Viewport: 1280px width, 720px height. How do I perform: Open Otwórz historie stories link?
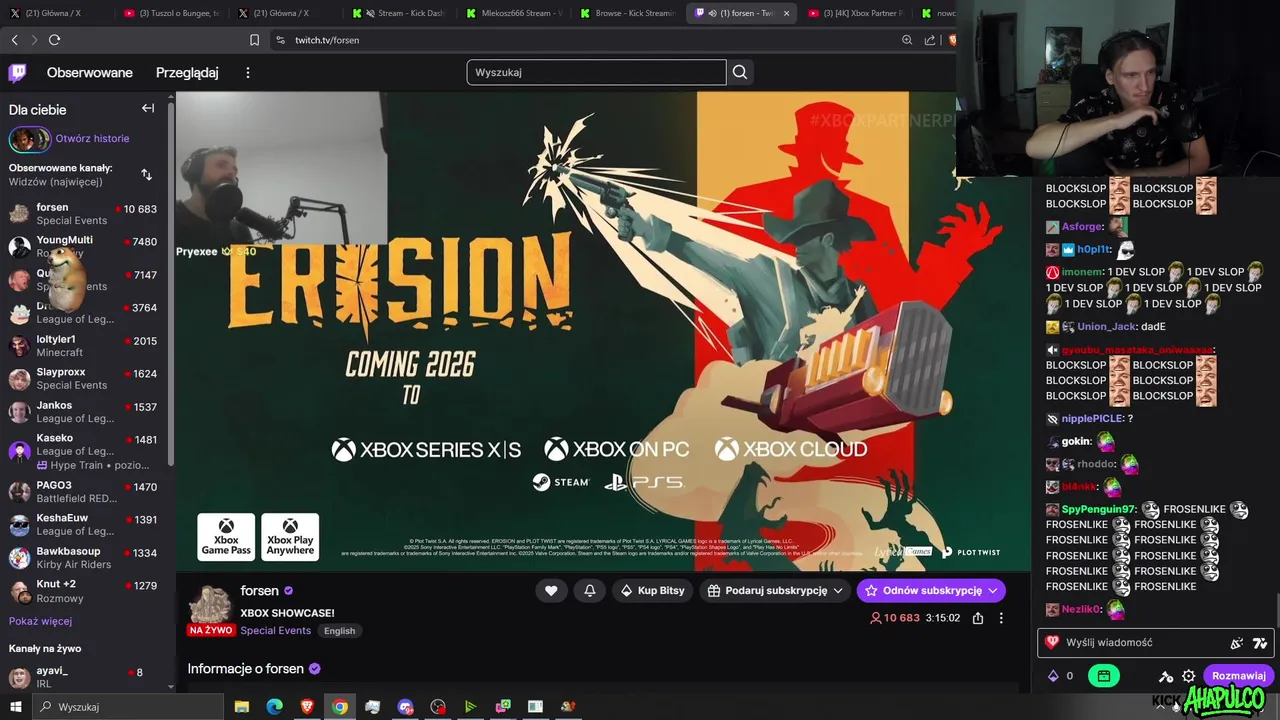92,139
